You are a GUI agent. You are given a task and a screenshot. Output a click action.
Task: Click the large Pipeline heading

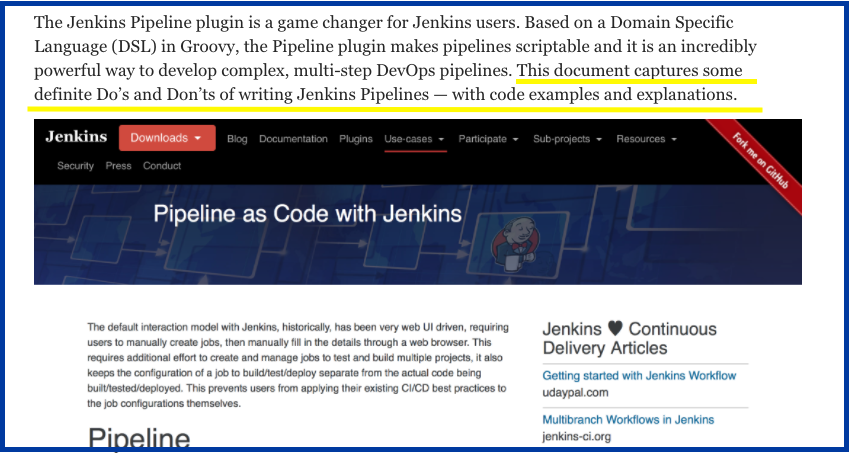coord(139,438)
